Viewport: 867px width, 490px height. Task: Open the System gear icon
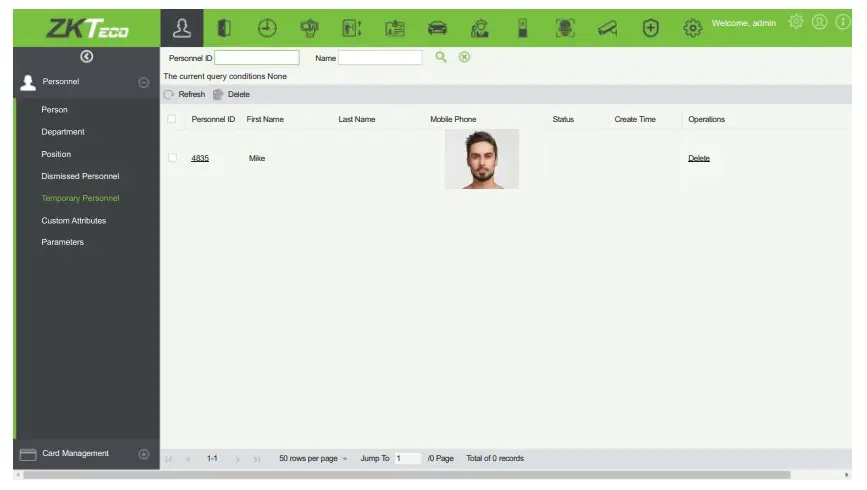[693, 28]
